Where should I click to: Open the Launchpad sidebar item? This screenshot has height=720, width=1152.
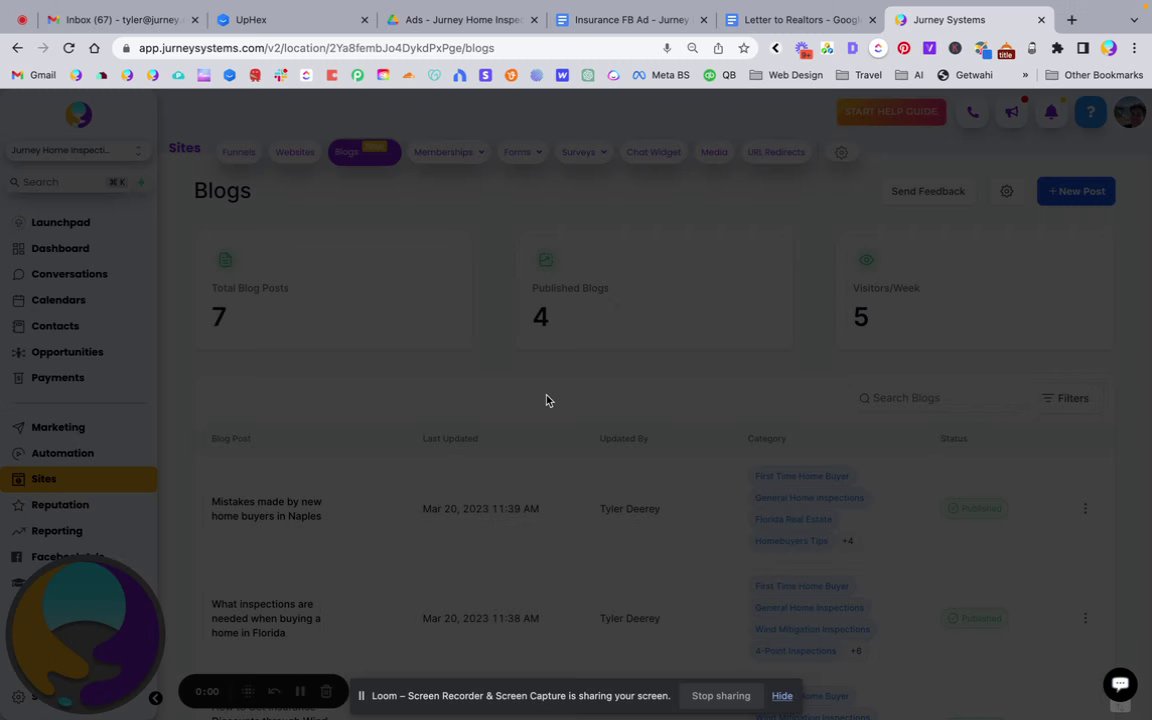(x=60, y=223)
